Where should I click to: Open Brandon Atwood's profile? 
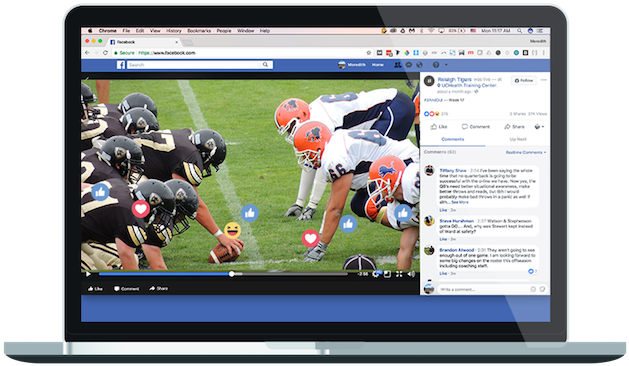point(457,250)
